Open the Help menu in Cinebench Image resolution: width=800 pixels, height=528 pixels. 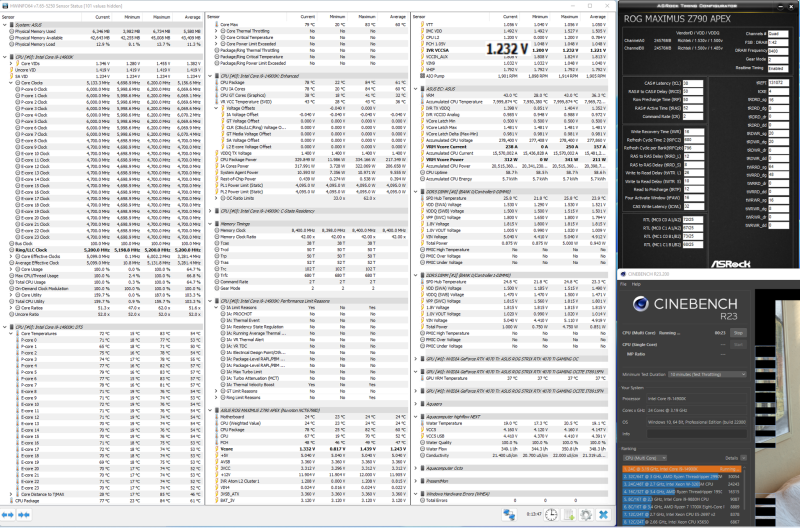pyautogui.click(x=636, y=284)
